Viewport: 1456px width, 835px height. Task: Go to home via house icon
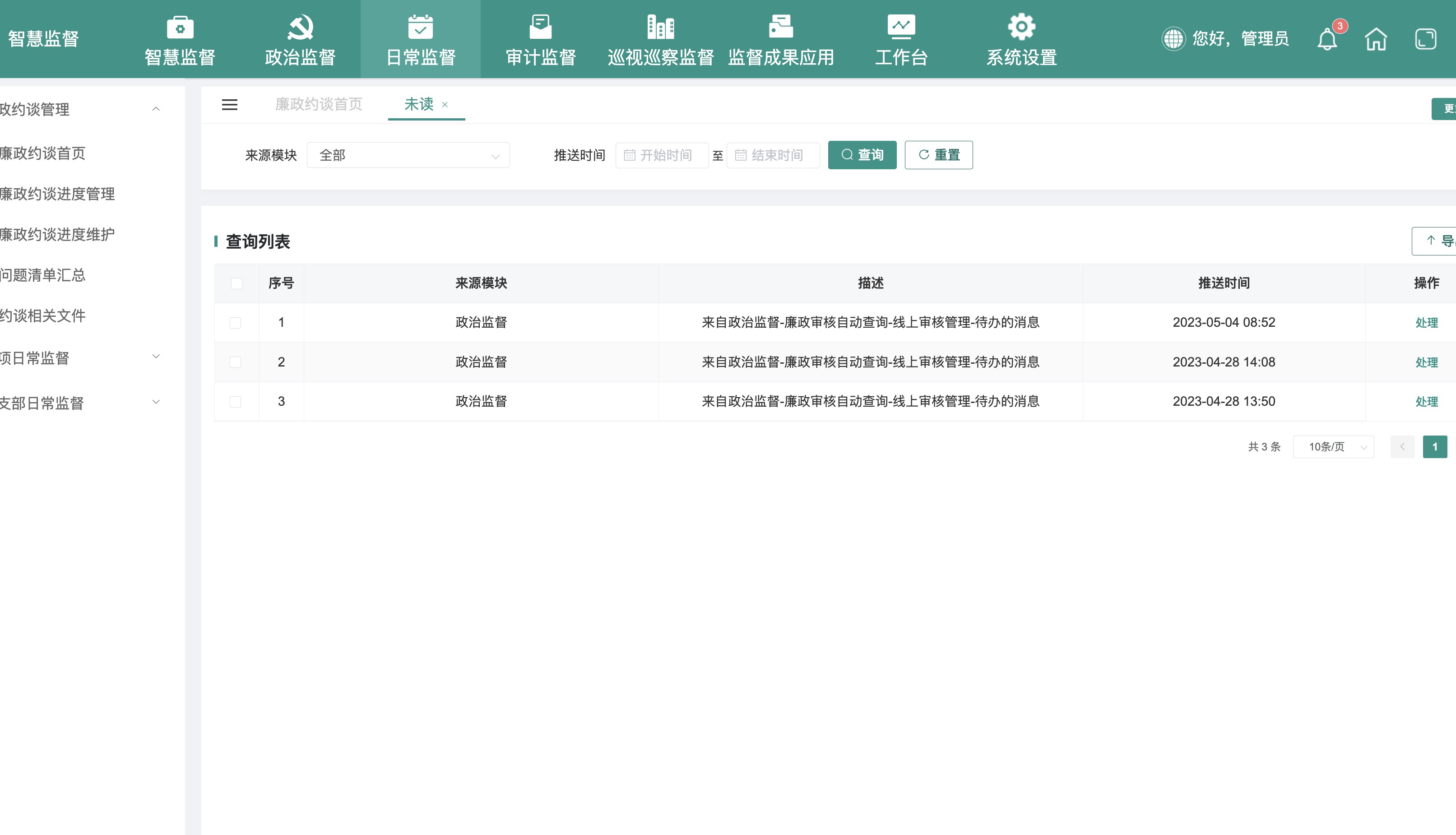click(1376, 39)
